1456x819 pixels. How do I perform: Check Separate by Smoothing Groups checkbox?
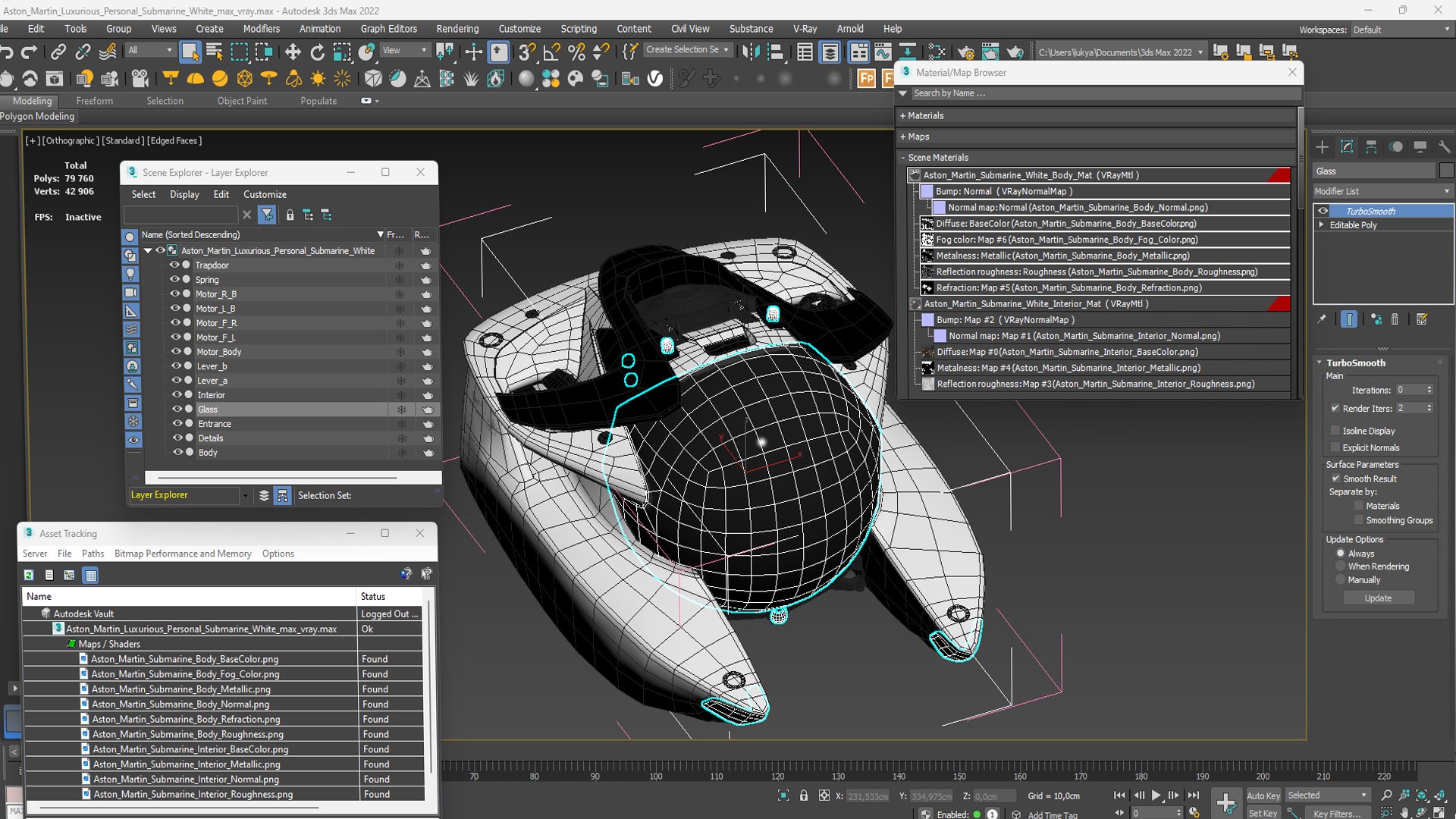[x=1359, y=520]
